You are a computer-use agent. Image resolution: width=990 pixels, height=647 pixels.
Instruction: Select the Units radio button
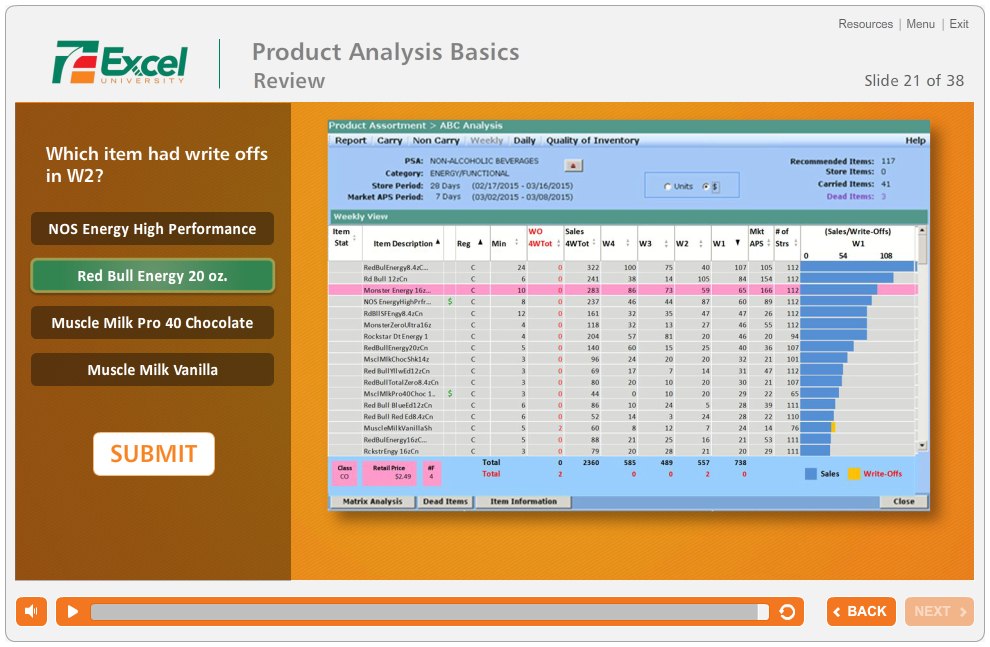point(668,187)
